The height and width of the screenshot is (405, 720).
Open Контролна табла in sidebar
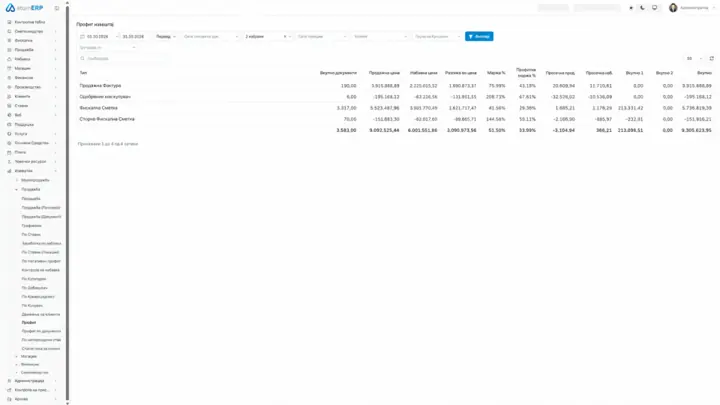click(32, 22)
